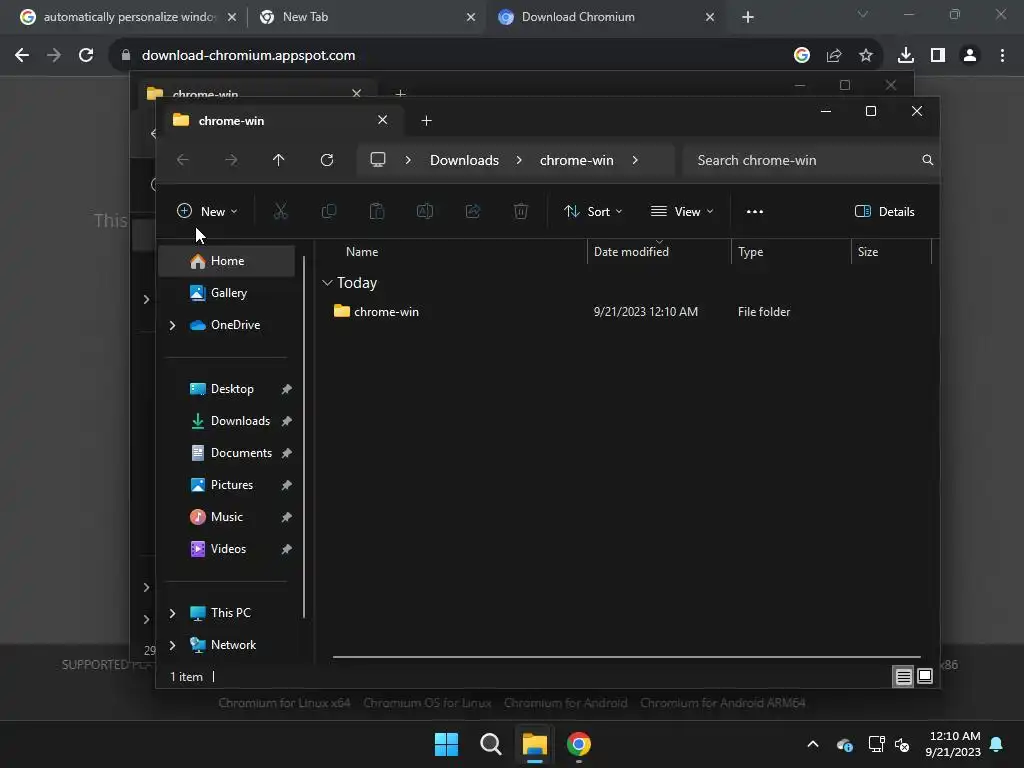Click the Copy icon in Explorer toolbar

(328, 211)
